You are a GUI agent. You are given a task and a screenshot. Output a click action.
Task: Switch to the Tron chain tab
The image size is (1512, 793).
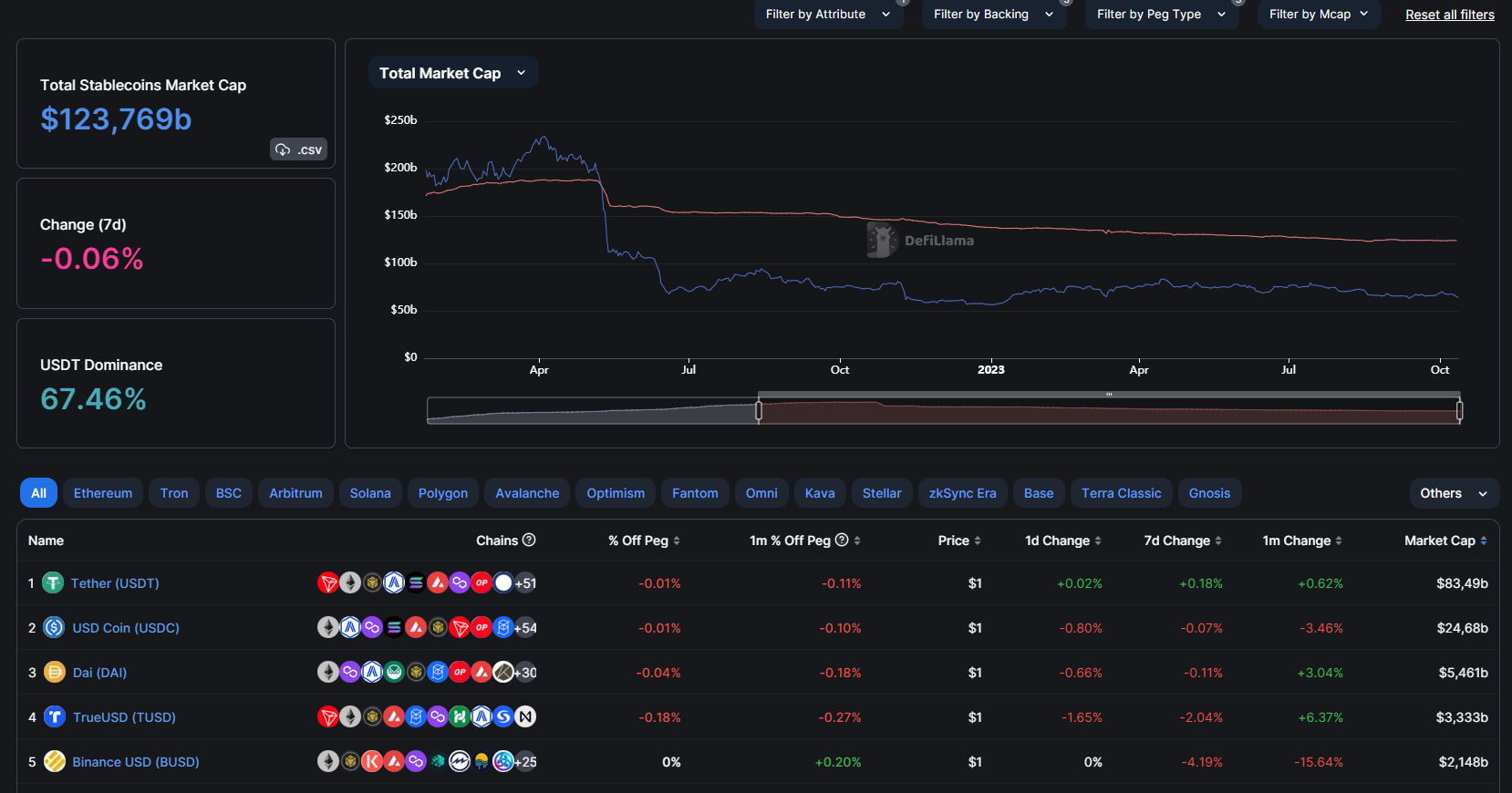(x=174, y=493)
